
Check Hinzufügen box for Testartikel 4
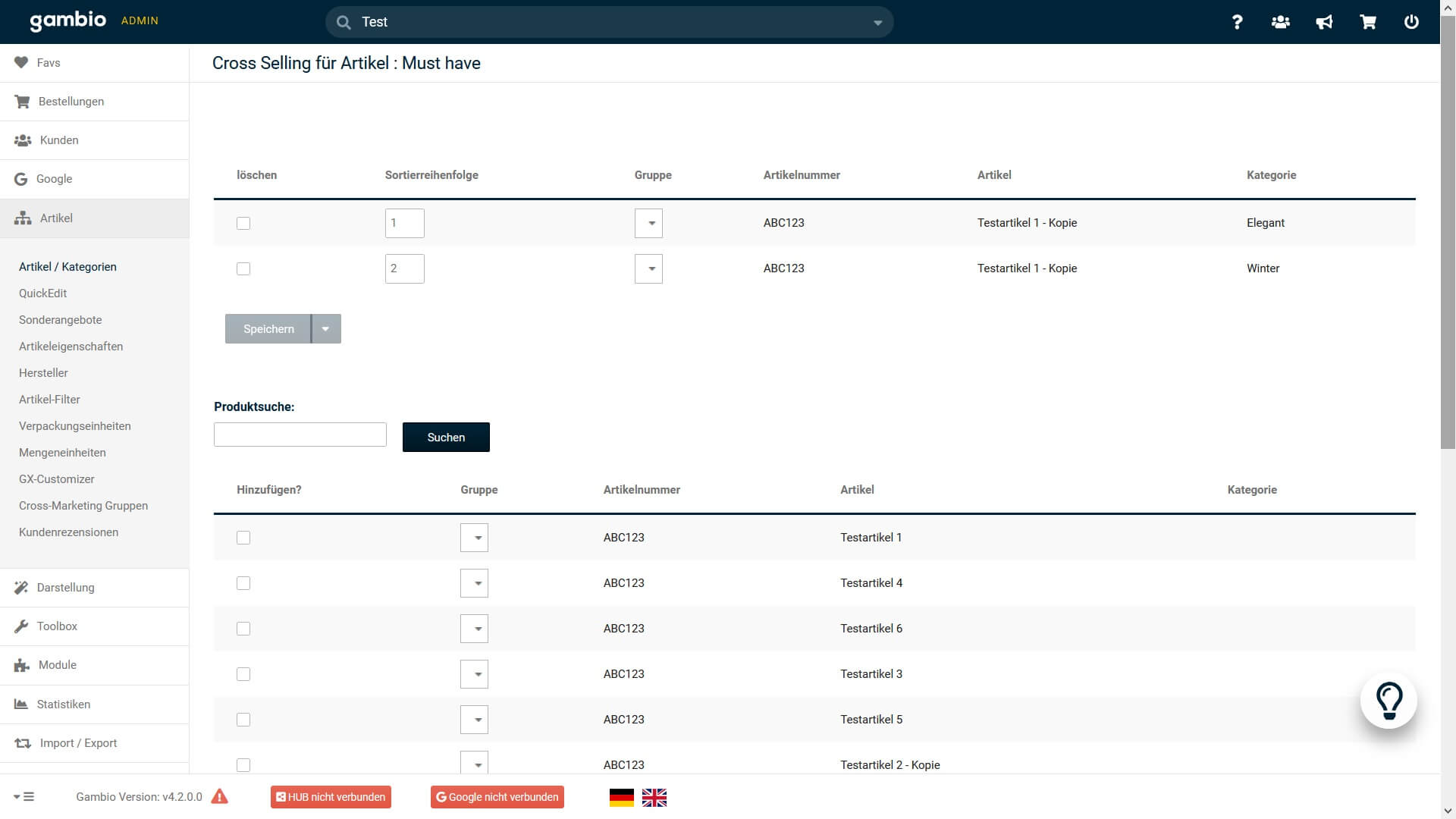tap(243, 583)
